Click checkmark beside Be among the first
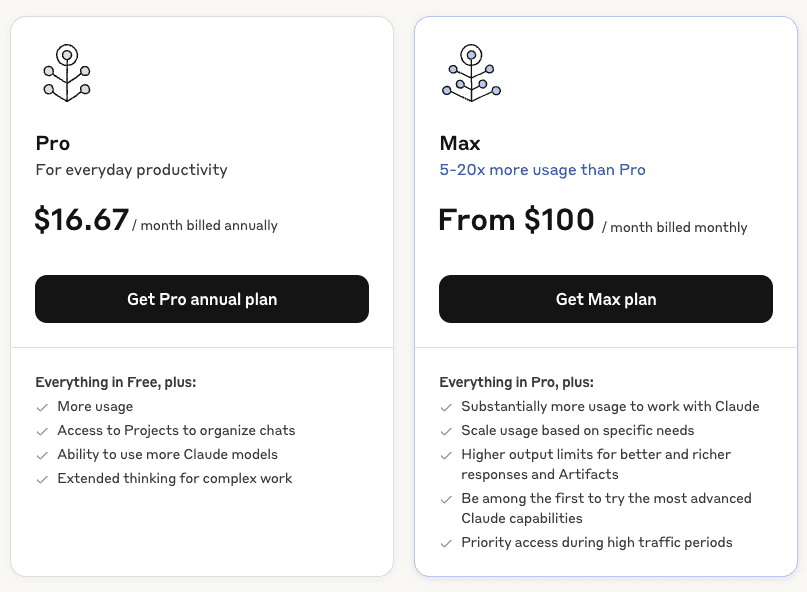The width and height of the screenshot is (807, 592). pos(446,499)
